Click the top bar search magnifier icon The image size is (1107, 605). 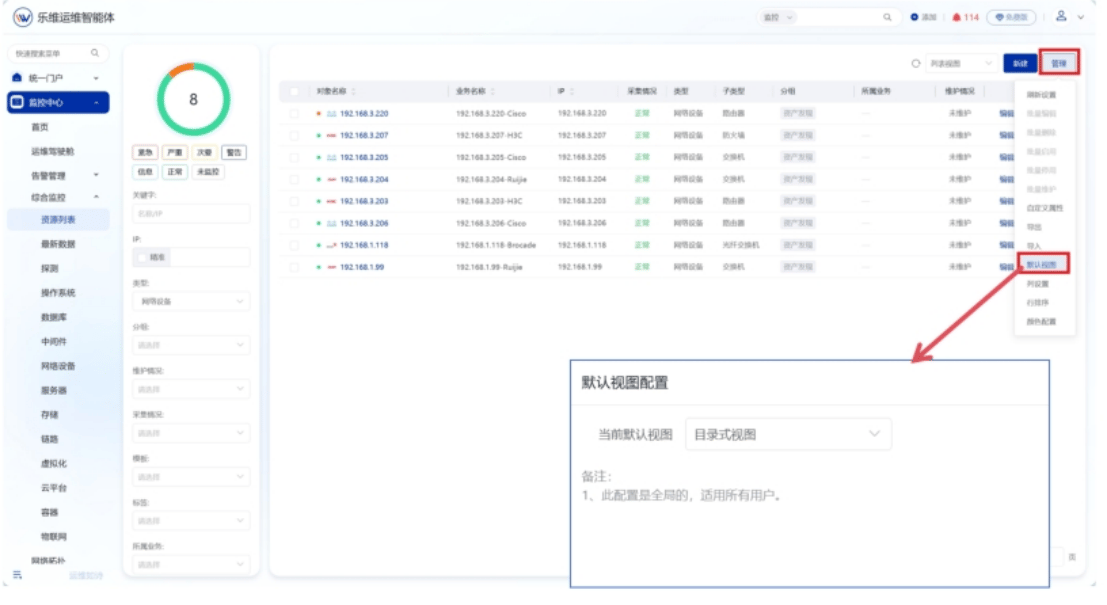coord(887,17)
